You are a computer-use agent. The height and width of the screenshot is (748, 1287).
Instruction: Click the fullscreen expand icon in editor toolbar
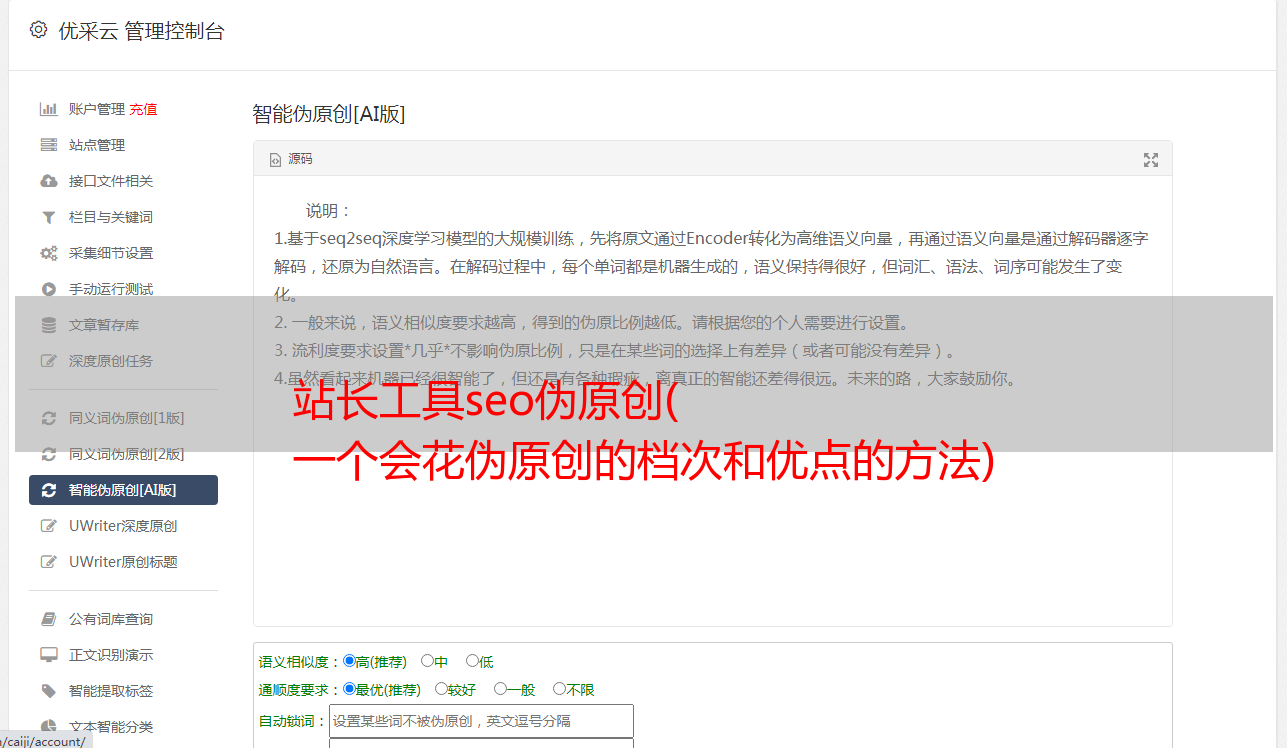click(x=1150, y=160)
